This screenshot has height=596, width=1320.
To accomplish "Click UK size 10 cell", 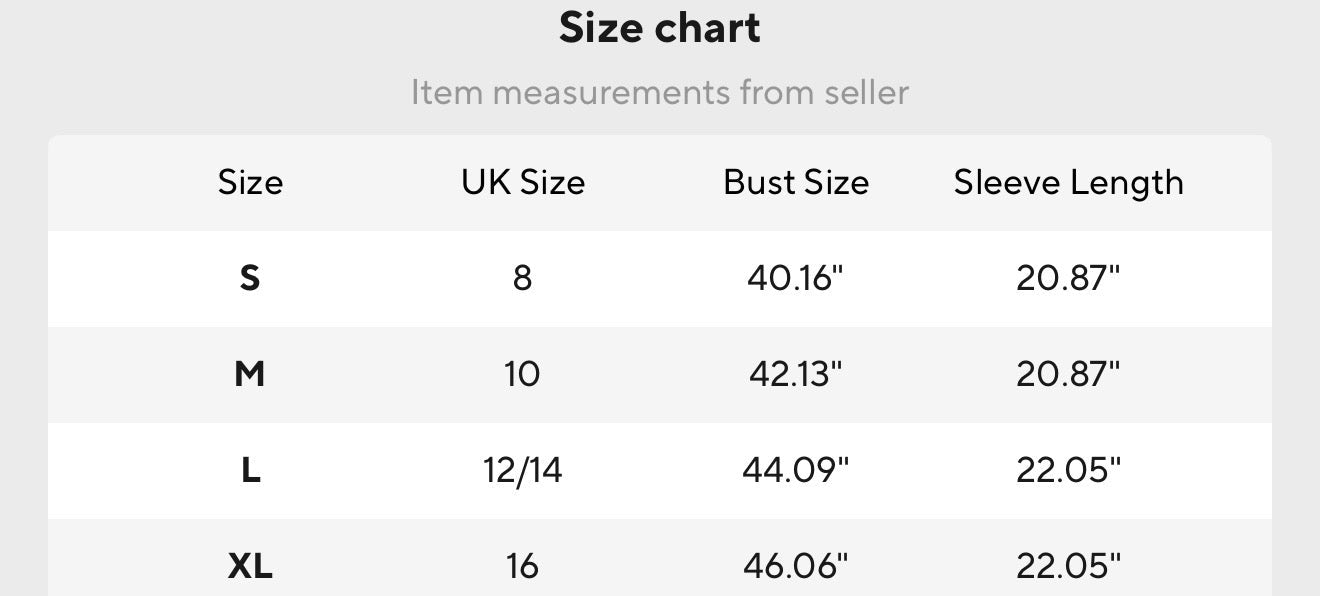I will [x=523, y=374].
